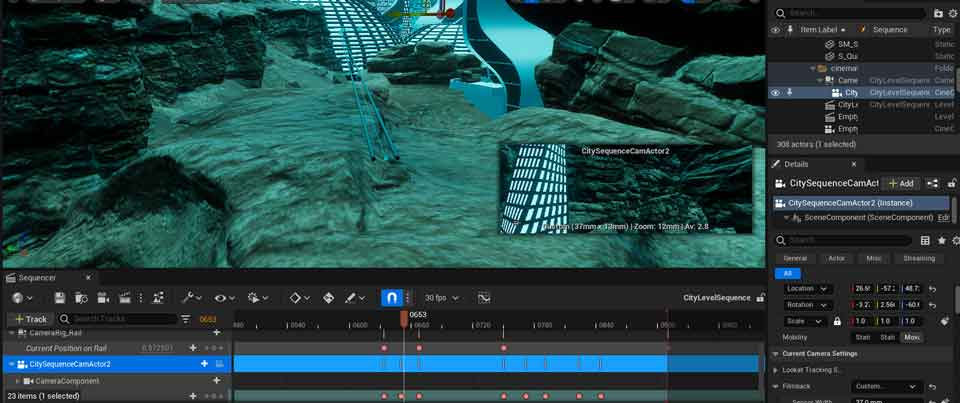Collapse the CitySequenceCamActor2 track
Screen dimensions: 960x403
(12, 364)
